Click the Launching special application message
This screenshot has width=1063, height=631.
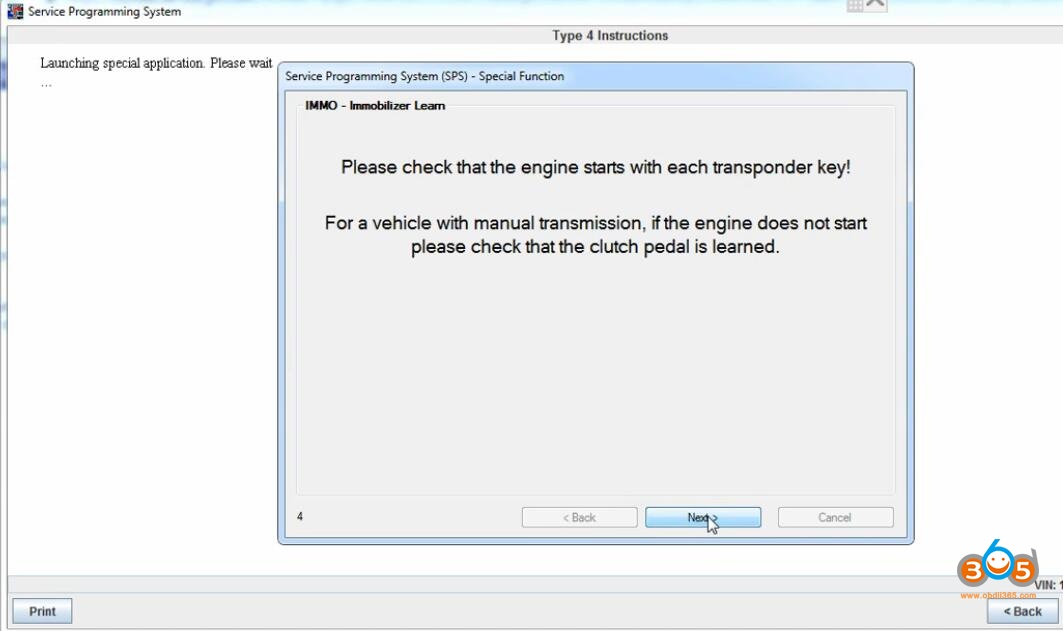tap(155, 62)
